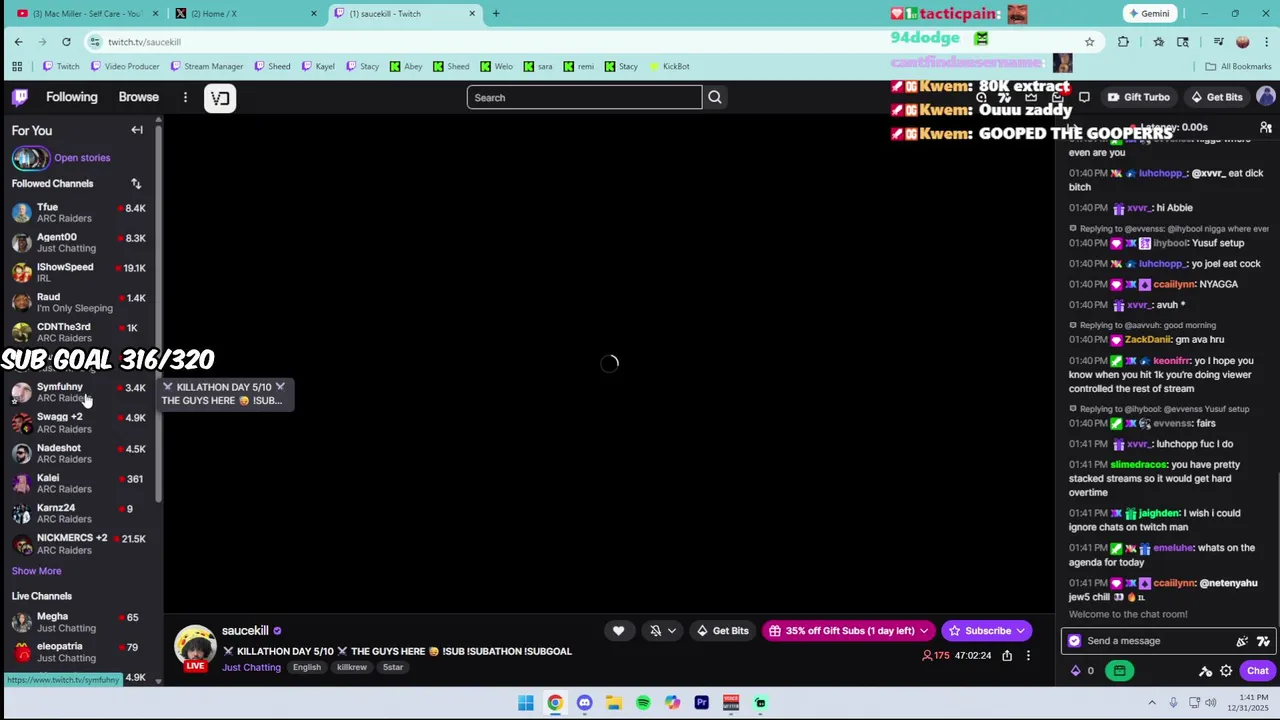Screen dimensions: 1280x720
Task: Open the top navigation more options menu
Action: pos(185,97)
